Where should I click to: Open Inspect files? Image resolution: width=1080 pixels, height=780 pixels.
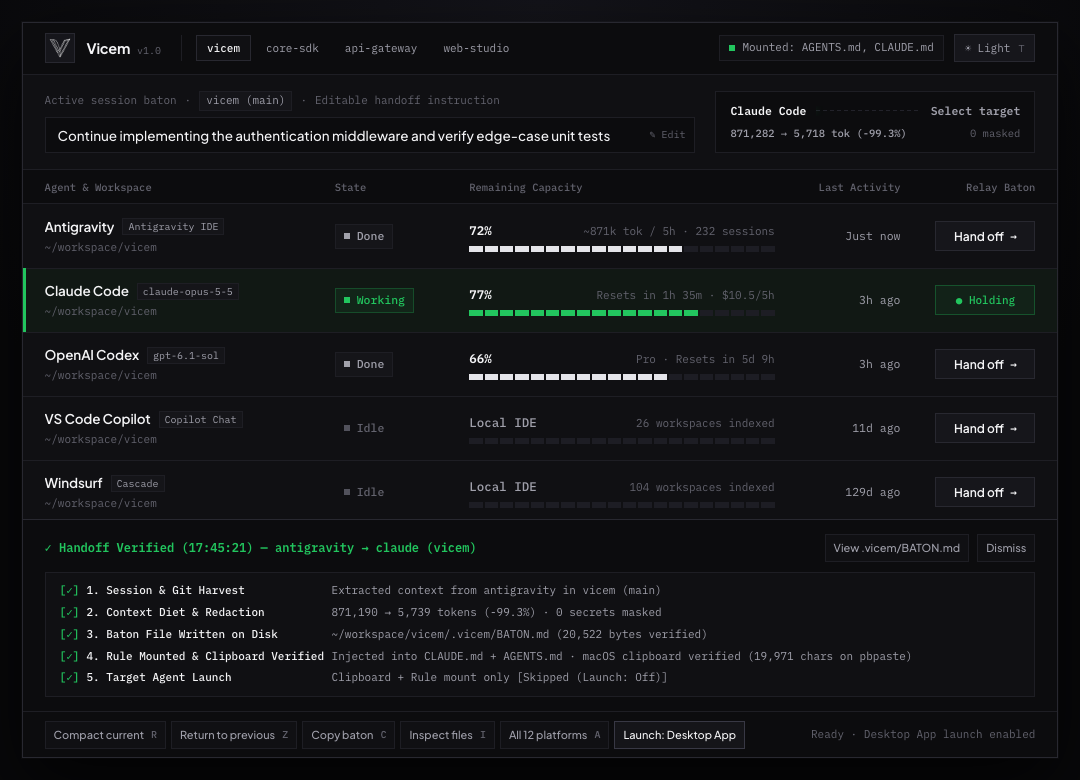pos(447,735)
